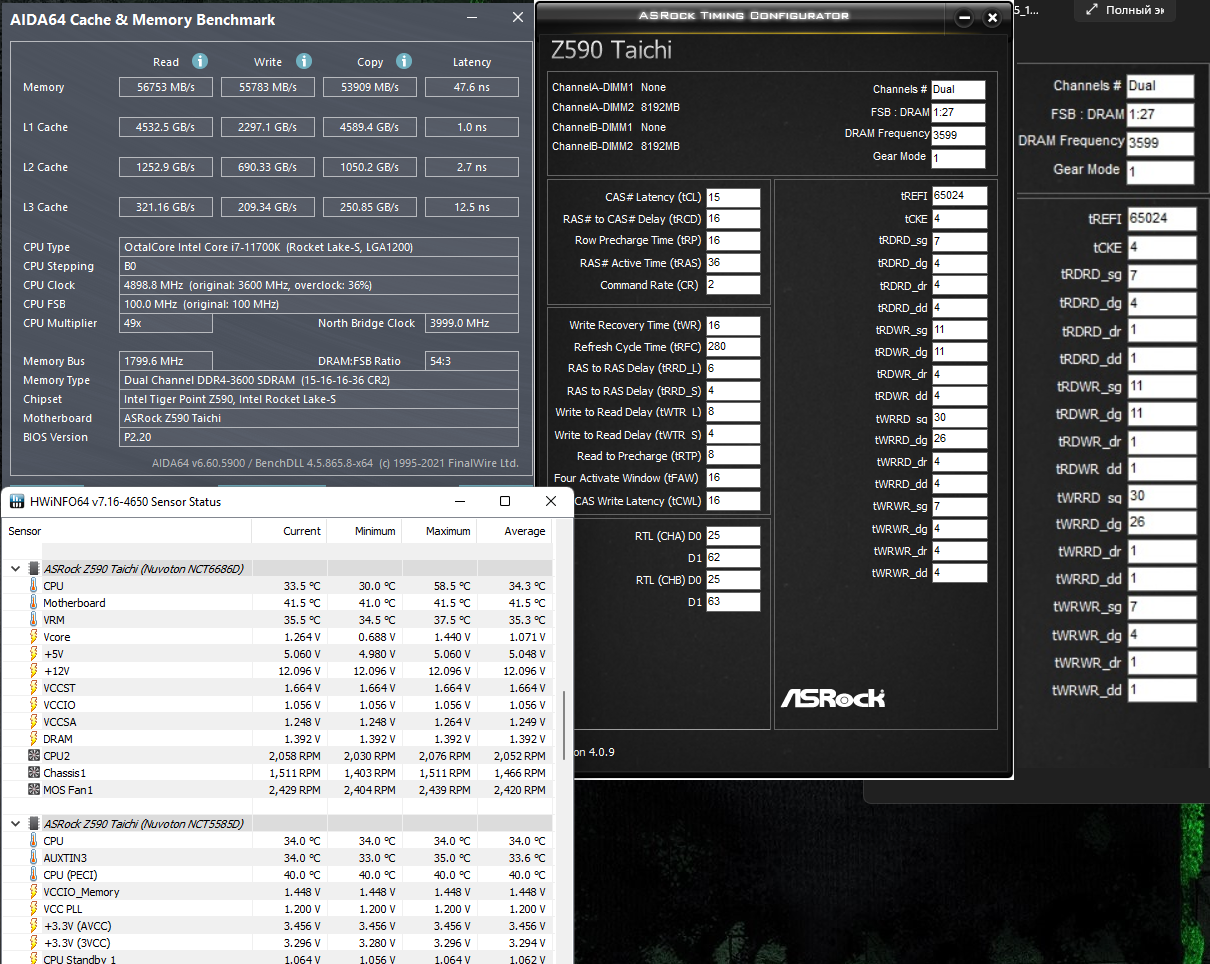Click the info icon beside Write
Viewport: 1210px width, 964px height.
(304, 61)
